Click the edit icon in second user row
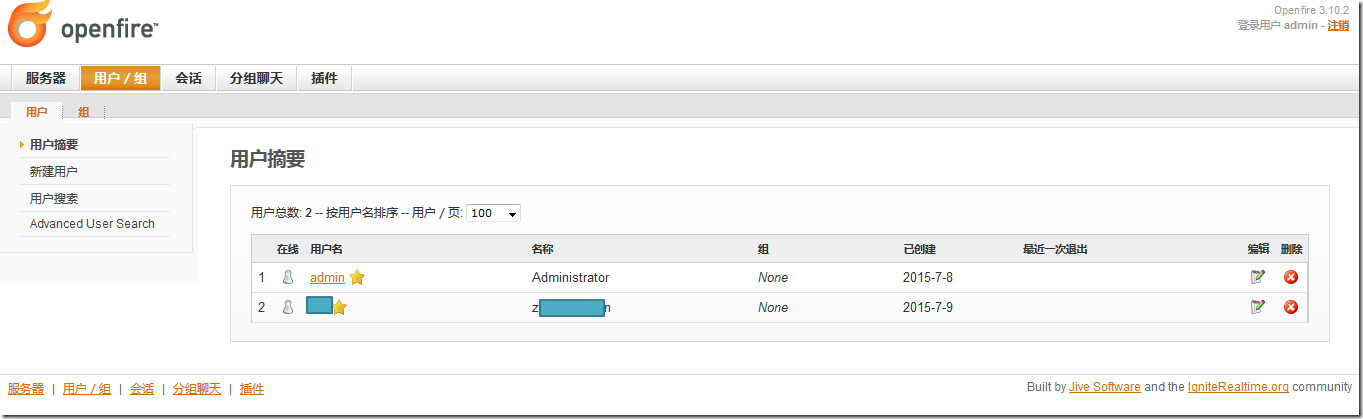The width and height of the screenshot is (1363, 419). click(x=1258, y=307)
